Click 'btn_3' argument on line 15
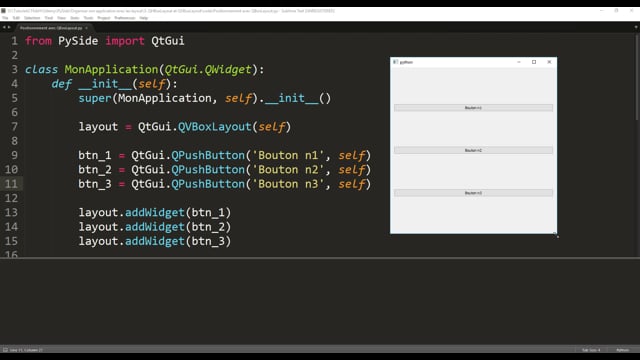The width and height of the screenshot is (640, 360). click(x=208, y=241)
